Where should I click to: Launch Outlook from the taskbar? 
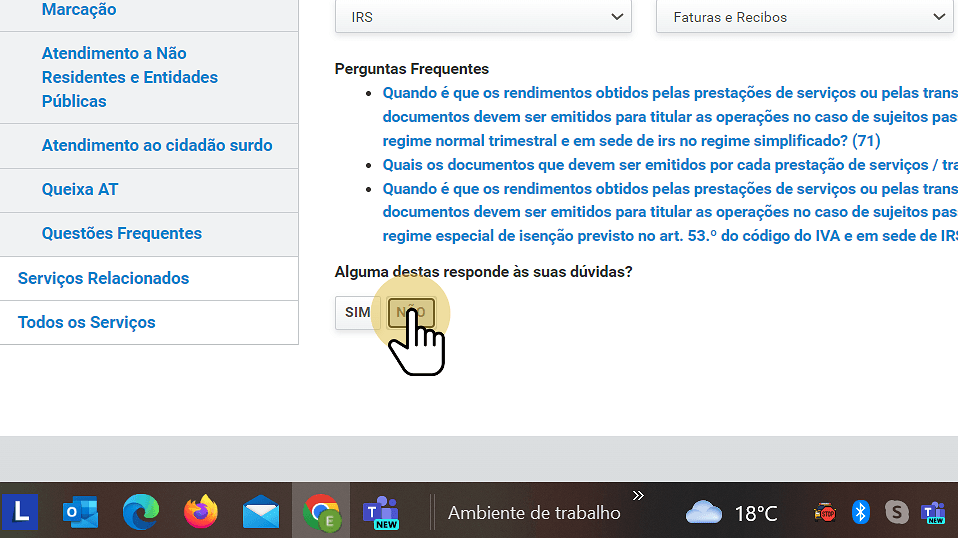tap(80, 512)
